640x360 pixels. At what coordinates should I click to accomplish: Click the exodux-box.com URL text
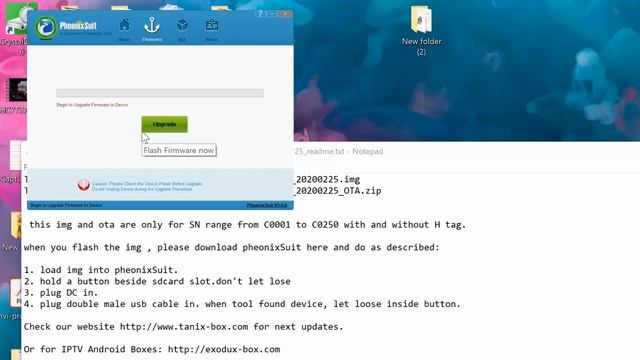click(x=224, y=349)
